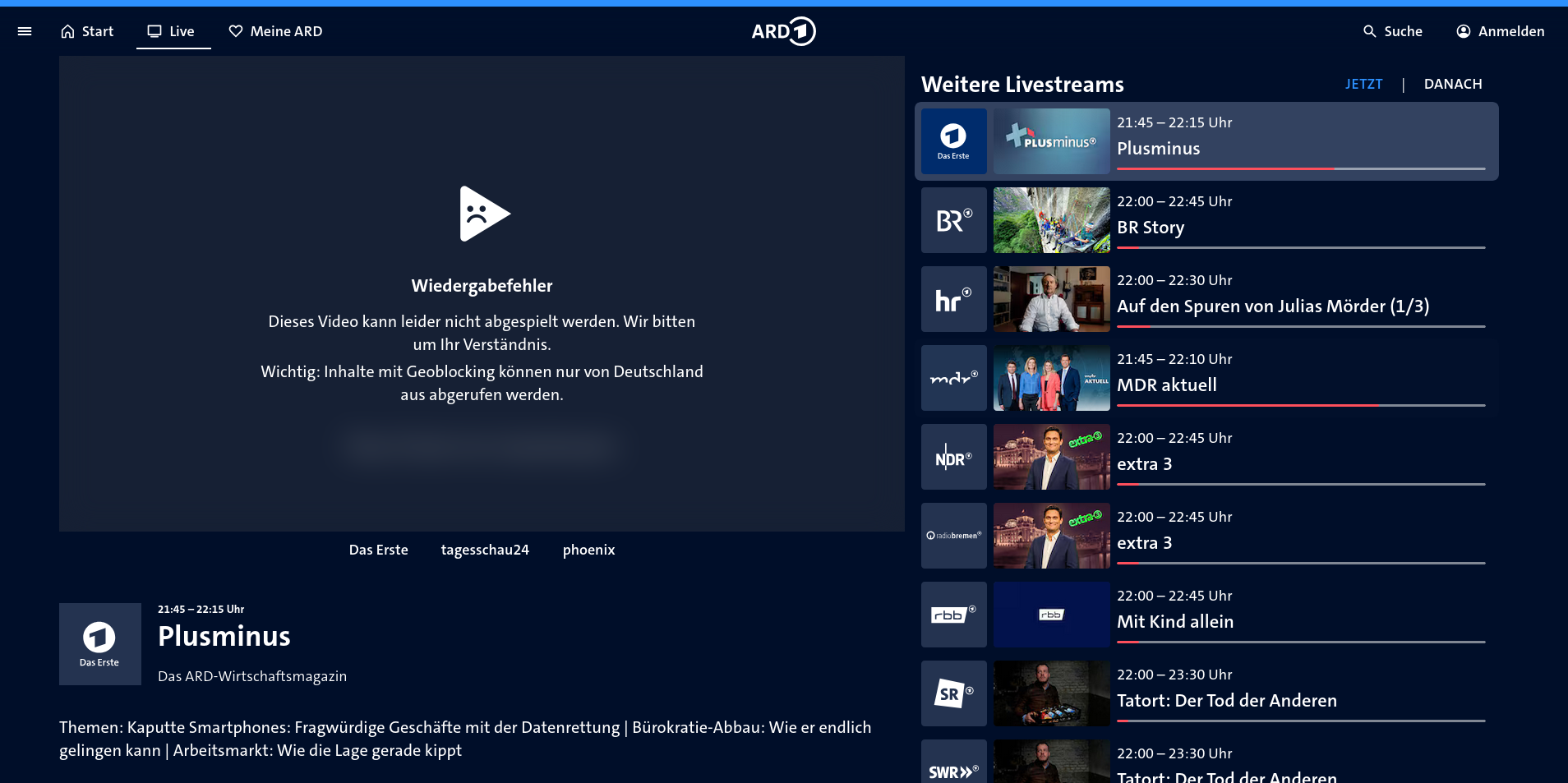Click the Wiedergabefehler error heading

(x=482, y=286)
